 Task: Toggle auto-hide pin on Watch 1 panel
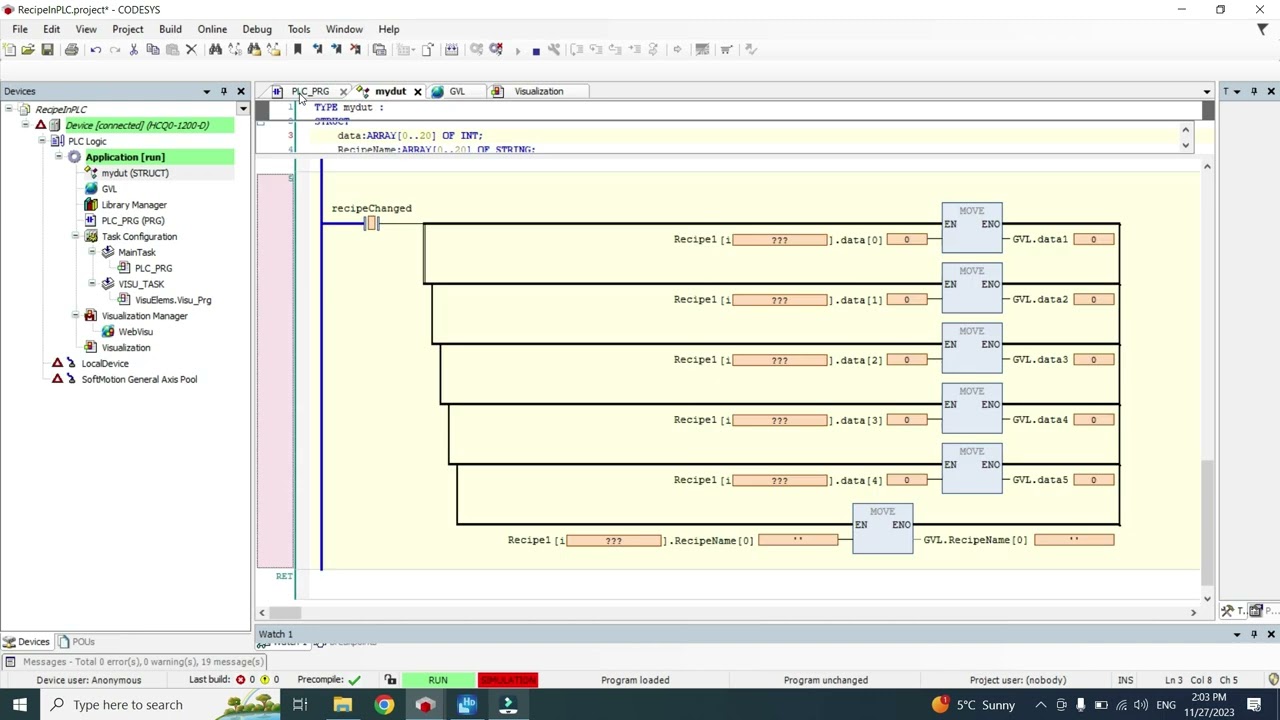coord(1254,634)
